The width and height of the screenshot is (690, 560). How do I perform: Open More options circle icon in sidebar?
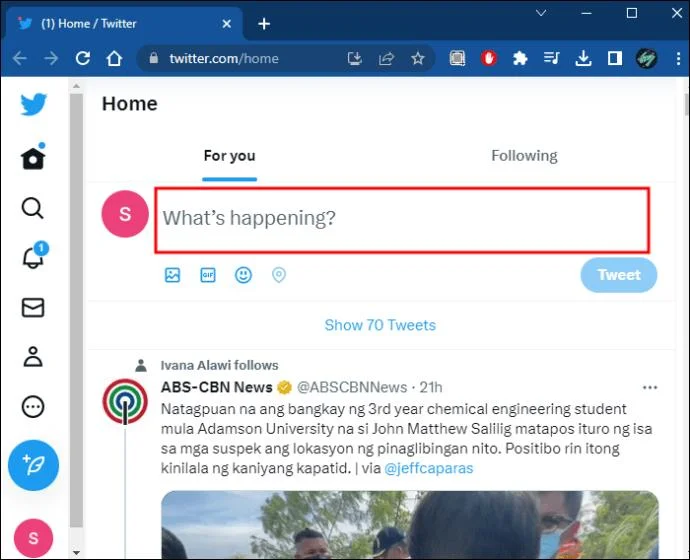[33, 406]
